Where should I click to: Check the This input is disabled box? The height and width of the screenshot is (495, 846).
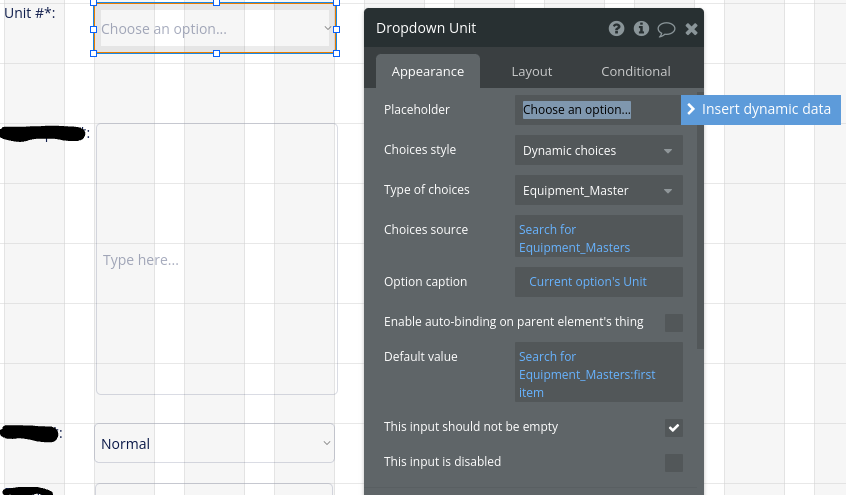[674, 462]
